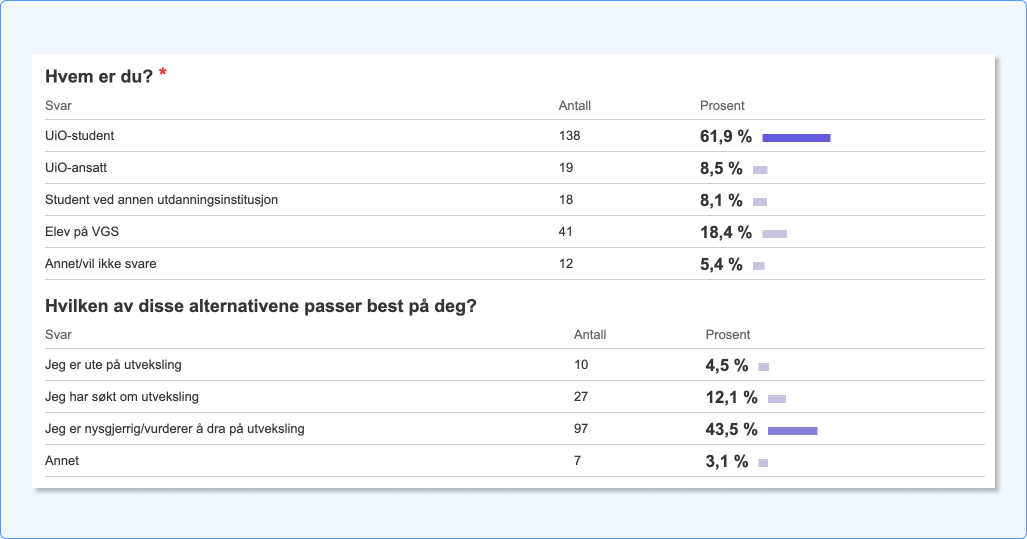Viewport: 1027px width, 539px height.
Task: Select the "Jeg er nysgjerrig/vurderer" answer row
Action: pos(175,429)
